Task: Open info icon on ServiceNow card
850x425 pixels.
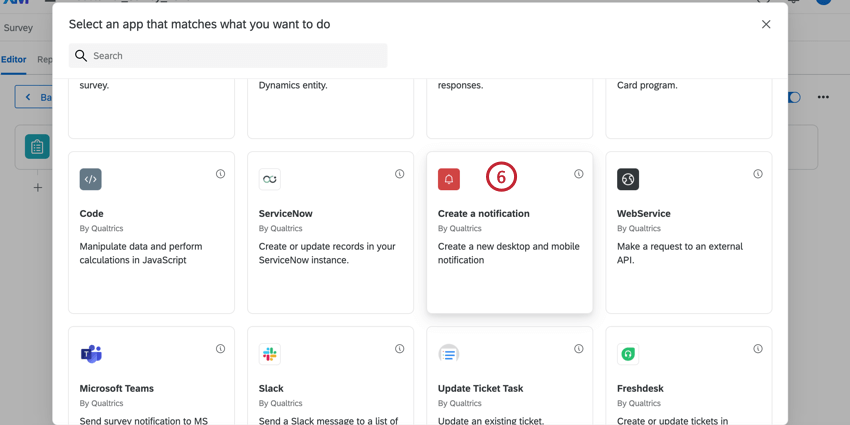Action: click(x=400, y=174)
